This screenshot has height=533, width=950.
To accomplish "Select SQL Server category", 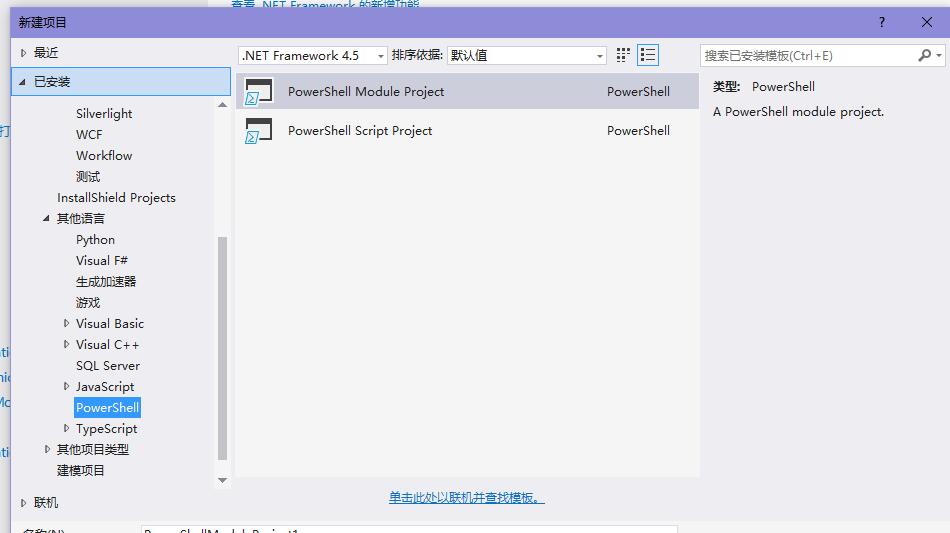I will [108, 366].
